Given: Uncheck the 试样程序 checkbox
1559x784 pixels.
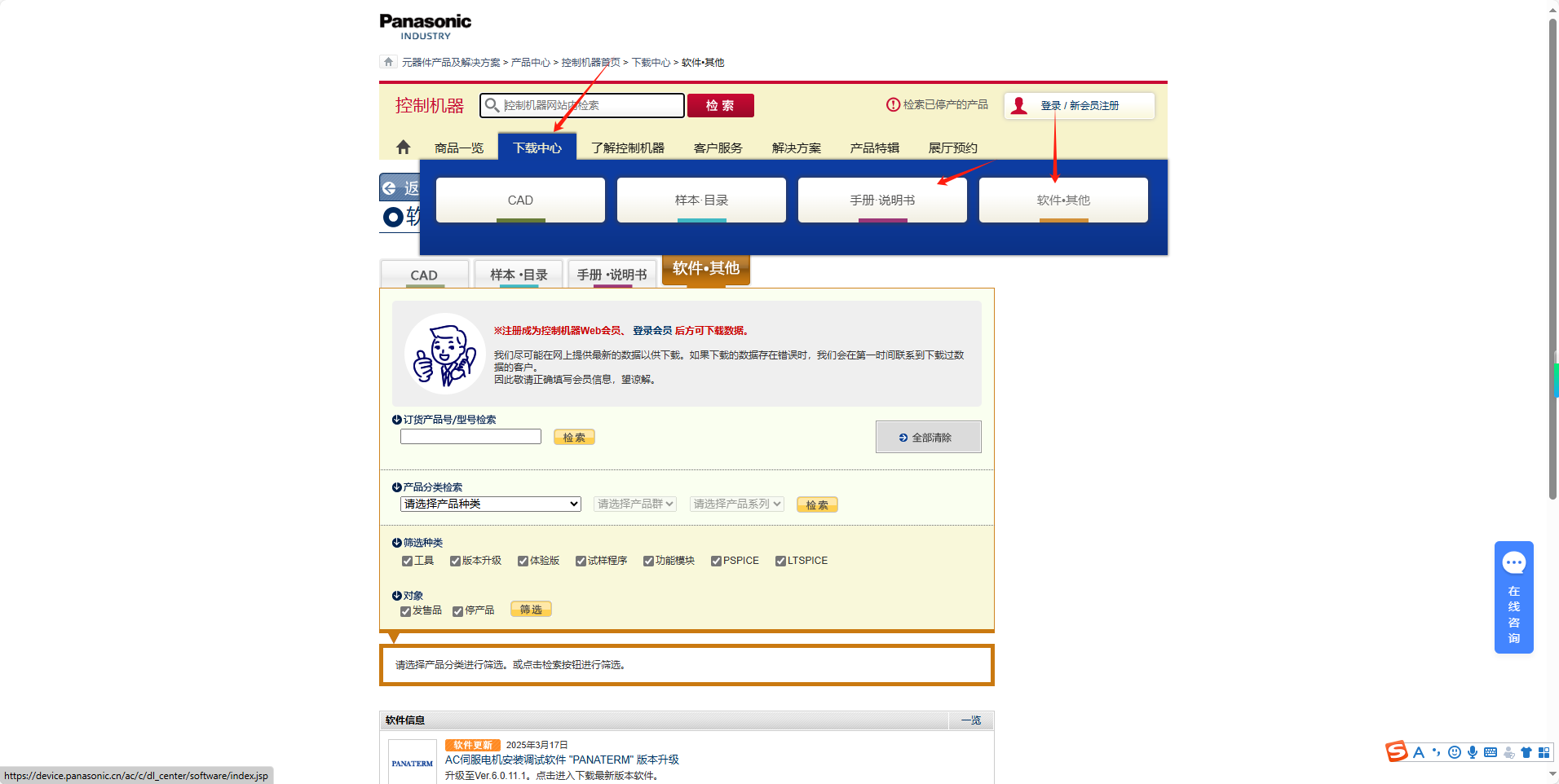Looking at the screenshot, I should (581, 561).
